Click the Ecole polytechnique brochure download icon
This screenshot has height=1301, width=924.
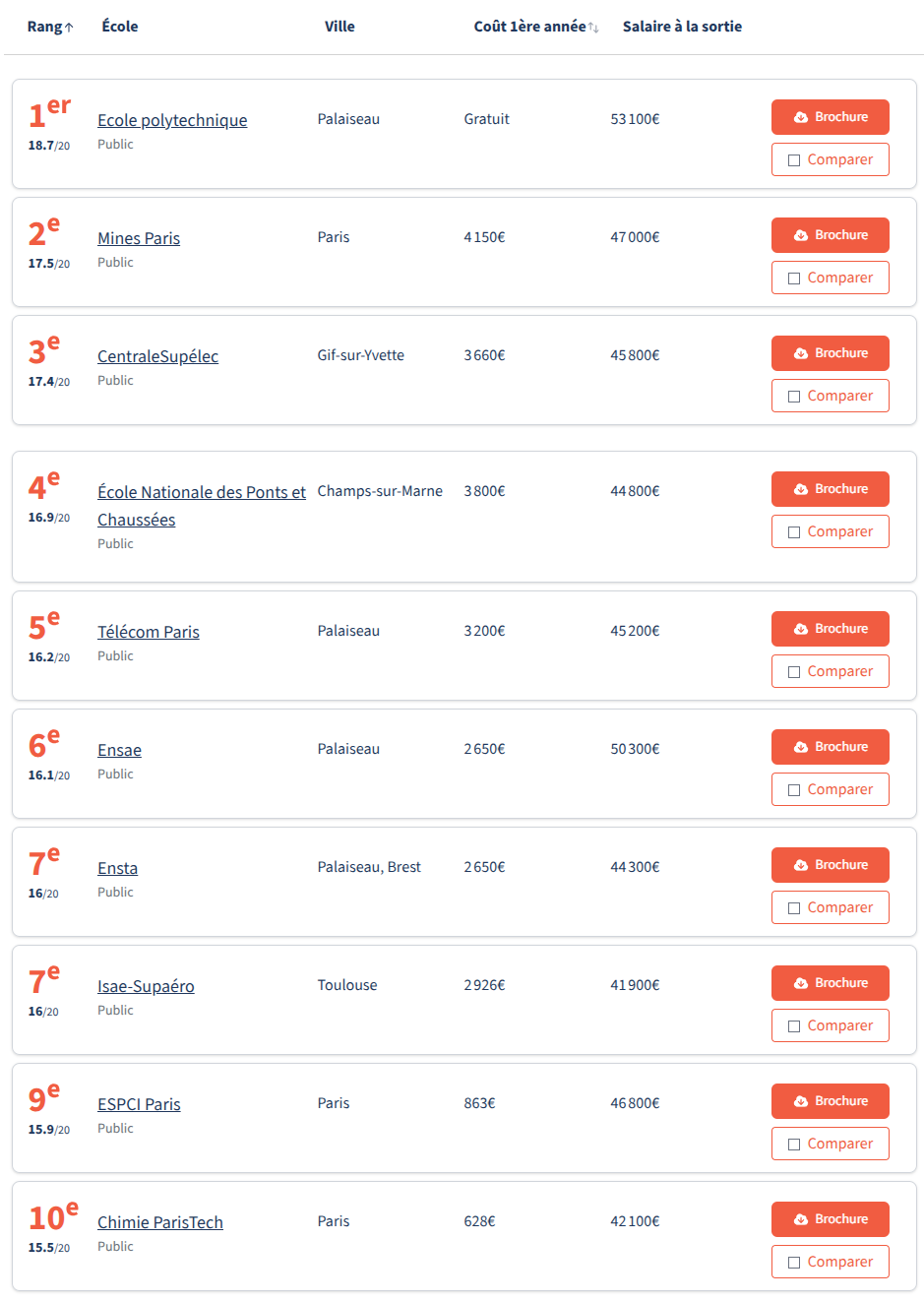tap(801, 117)
